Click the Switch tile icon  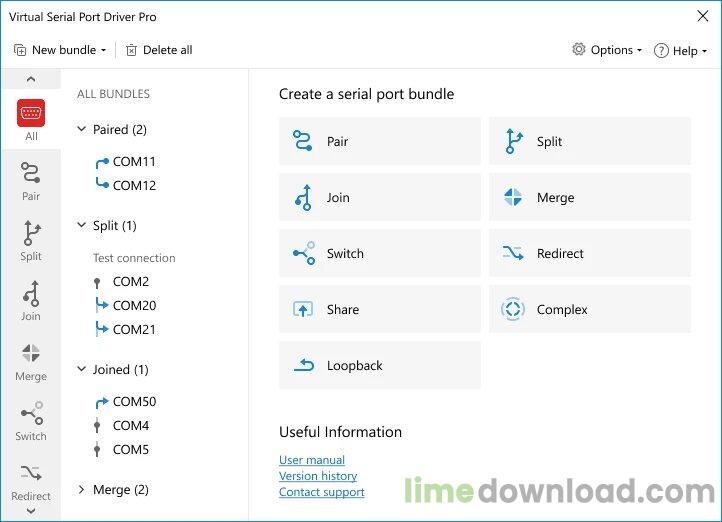[304, 253]
